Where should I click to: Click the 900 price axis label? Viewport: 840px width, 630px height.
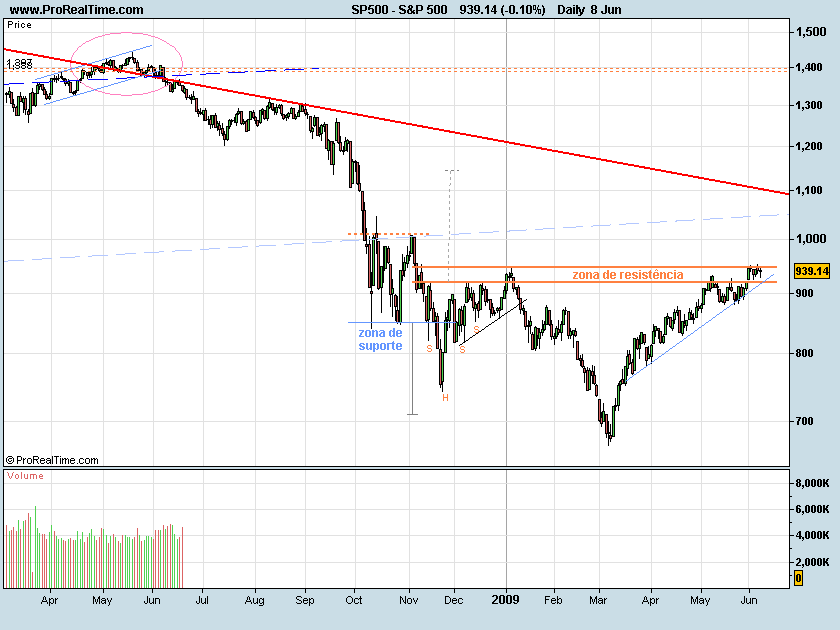[x=805, y=294]
